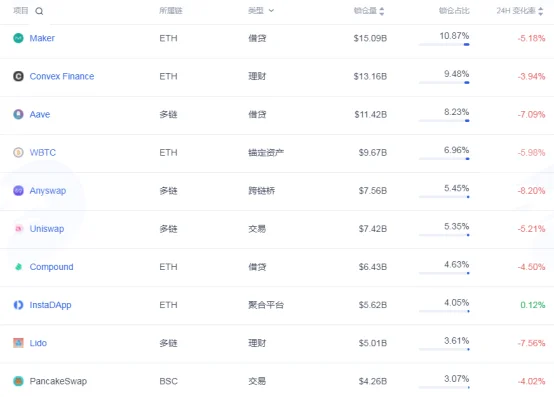Click the Maker 10.87% share progress bar
Screen dimensions: 554x397
444,45
